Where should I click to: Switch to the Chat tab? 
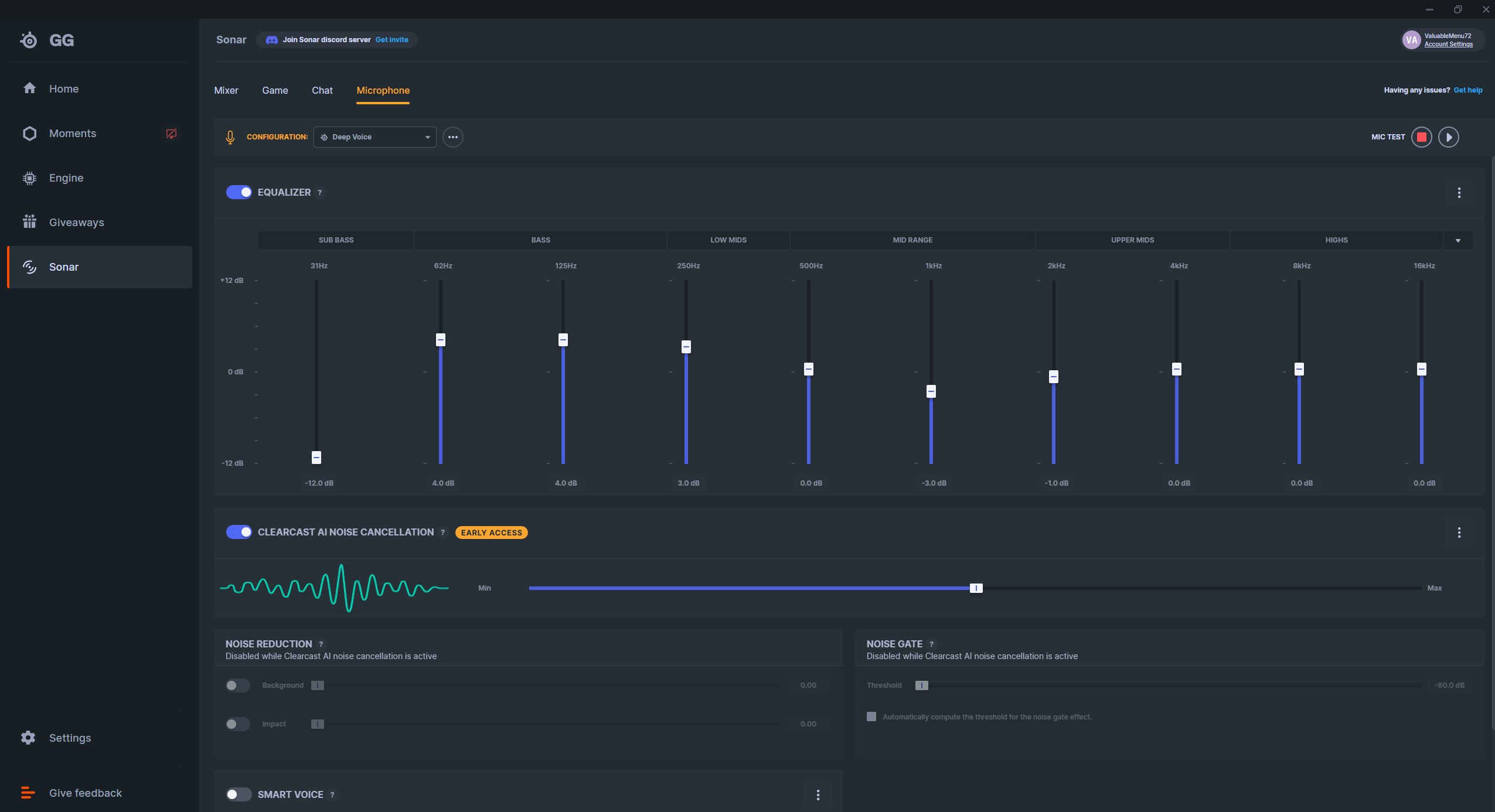point(322,90)
